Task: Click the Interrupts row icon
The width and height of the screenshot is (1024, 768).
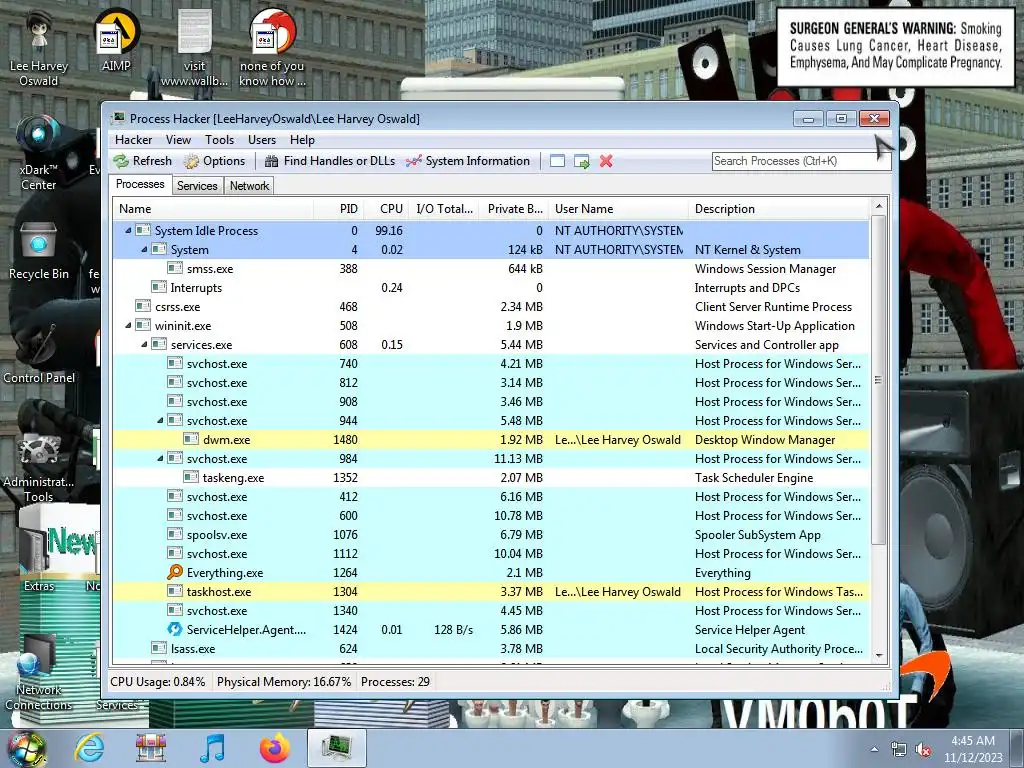Action: tap(159, 287)
